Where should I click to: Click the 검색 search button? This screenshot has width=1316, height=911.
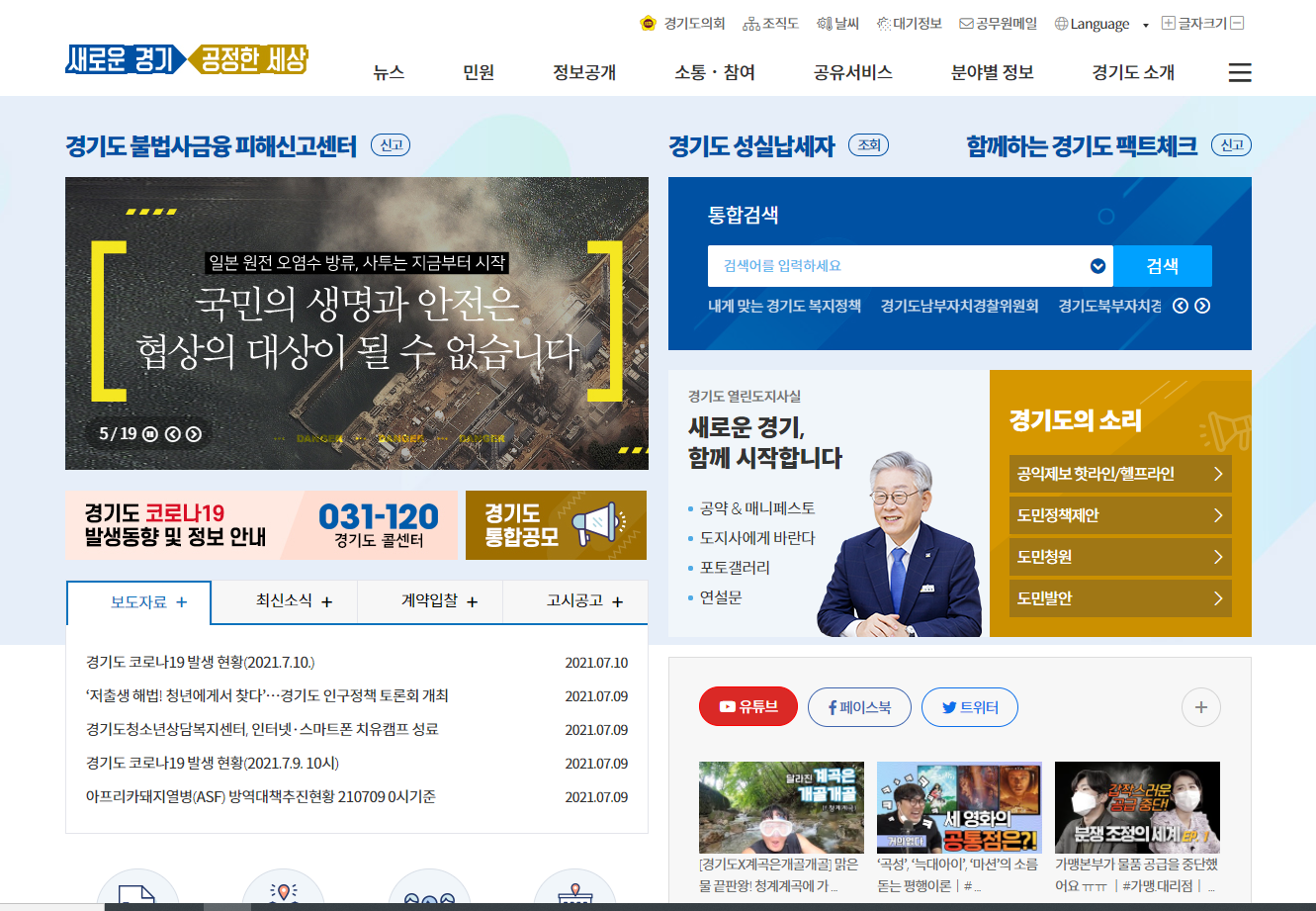[1163, 266]
